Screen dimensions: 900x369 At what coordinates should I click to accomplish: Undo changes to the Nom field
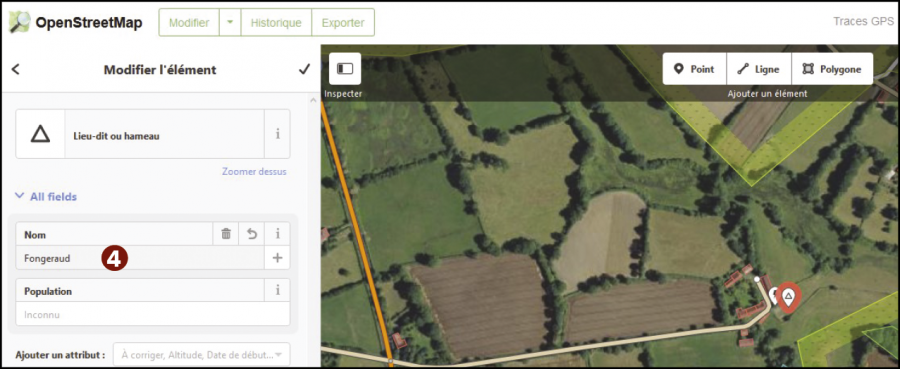252,234
